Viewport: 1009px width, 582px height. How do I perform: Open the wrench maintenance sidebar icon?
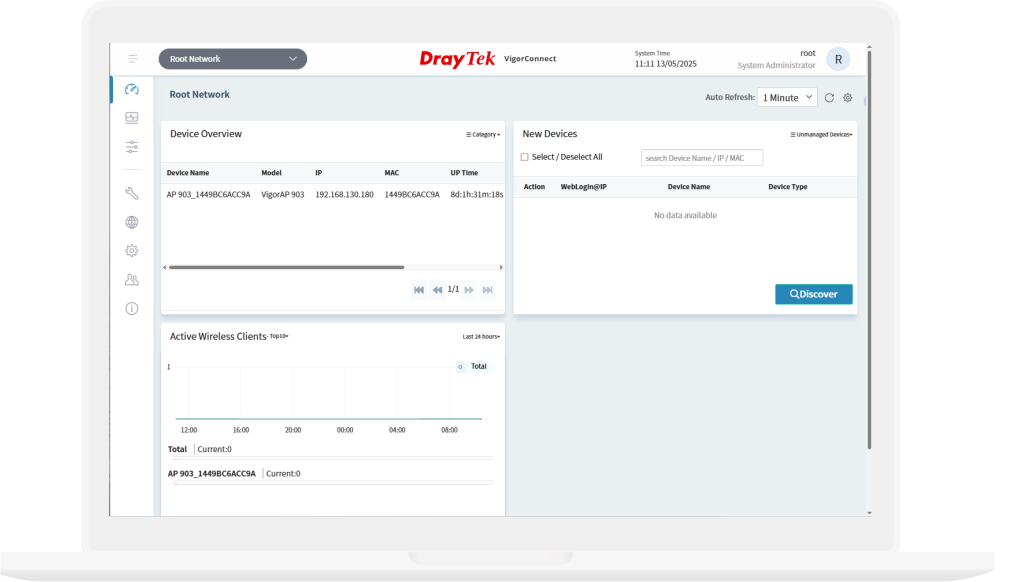tap(132, 193)
